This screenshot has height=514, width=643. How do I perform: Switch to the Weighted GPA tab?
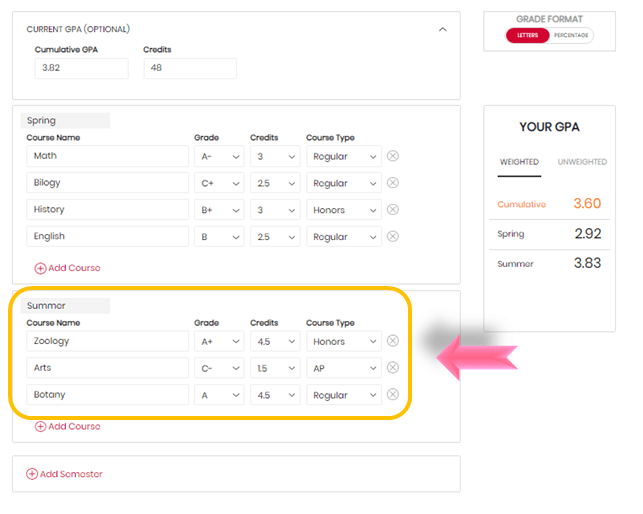(x=519, y=162)
